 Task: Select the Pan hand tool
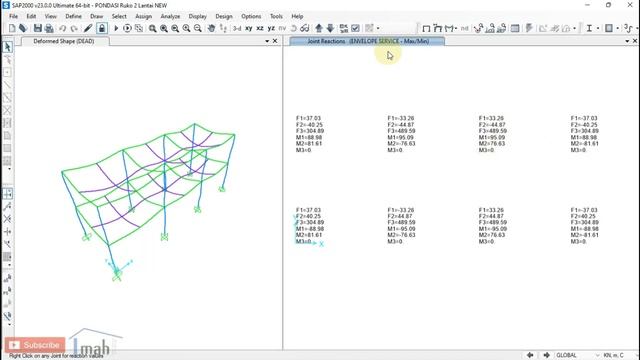click(x=211, y=28)
